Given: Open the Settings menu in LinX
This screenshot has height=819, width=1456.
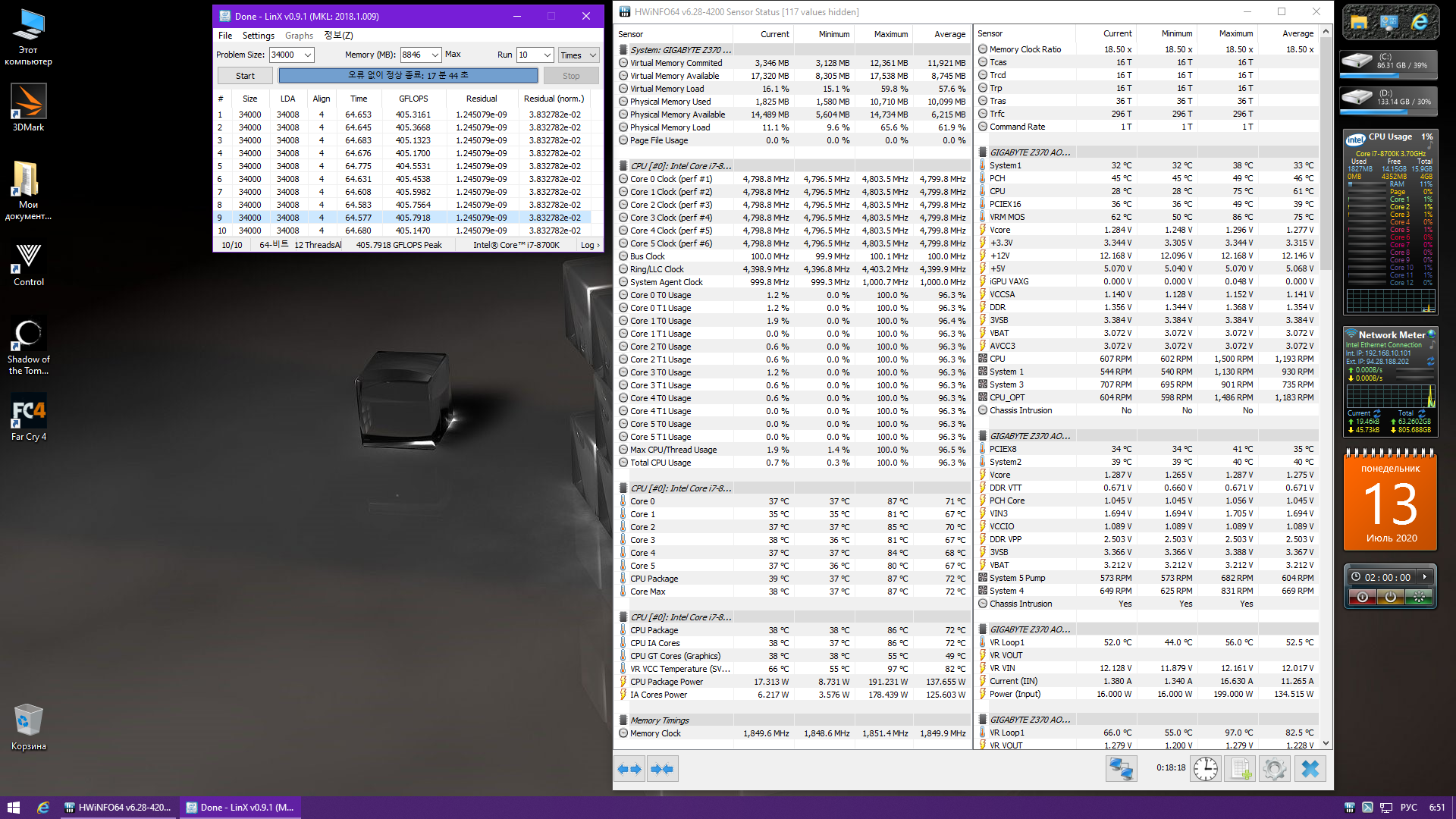Looking at the screenshot, I should 258,36.
